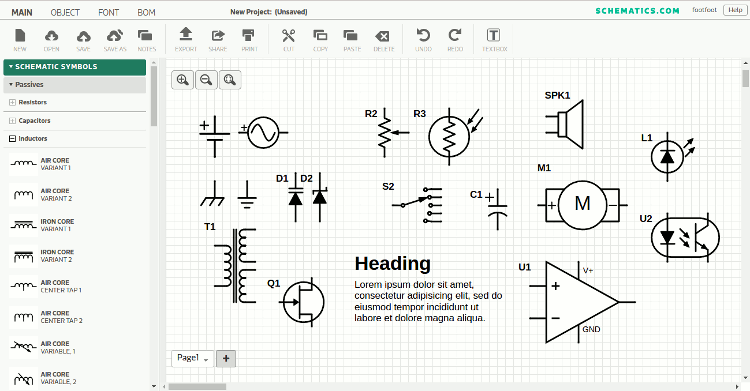Click the symbols panel vertical scrollbar
Screen dimensions: 750x391
click(x=154, y=96)
